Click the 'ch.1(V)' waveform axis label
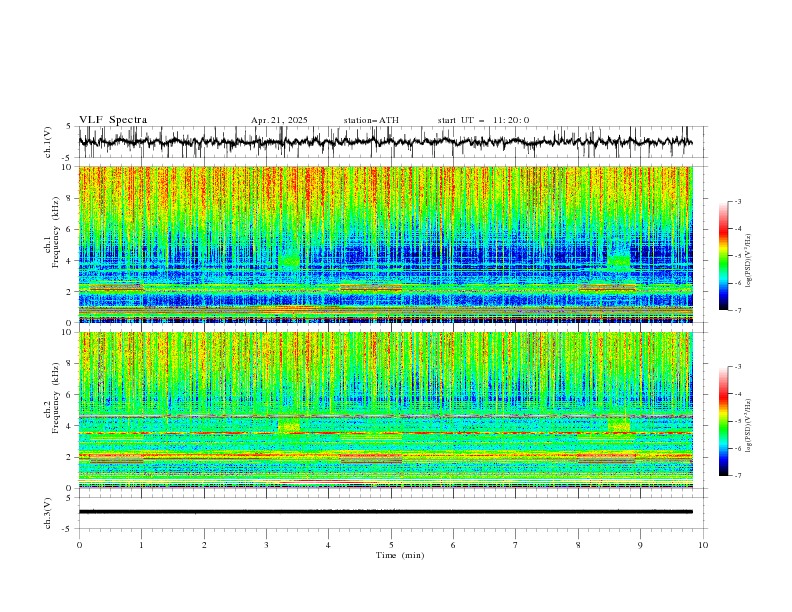Image resolution: width=792 pixels, height=612 pixels. [x=48, y=142]
